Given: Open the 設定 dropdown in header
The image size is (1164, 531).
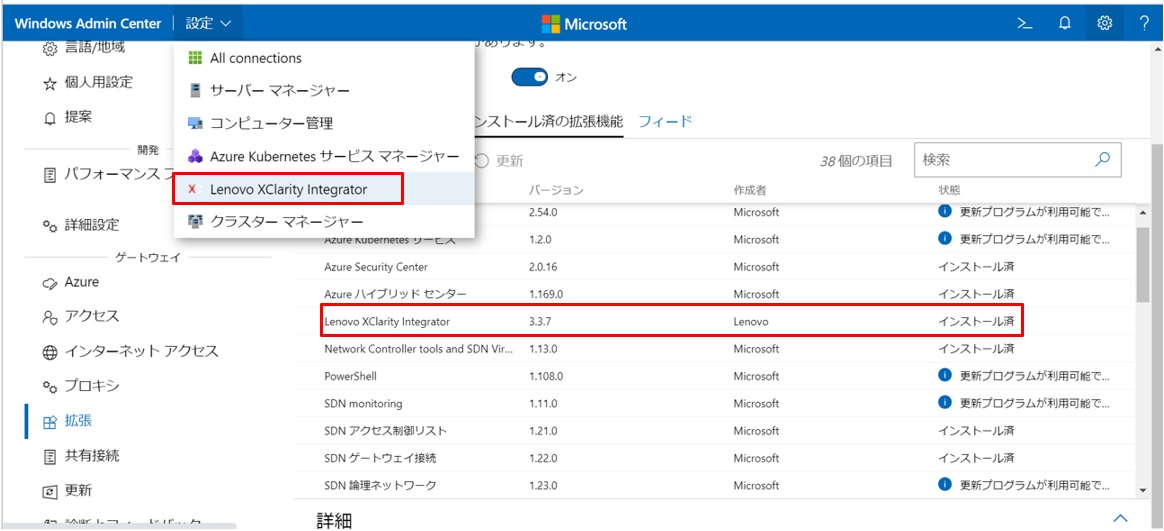Looking at the screenshot, I should click(x=208, y=23).
